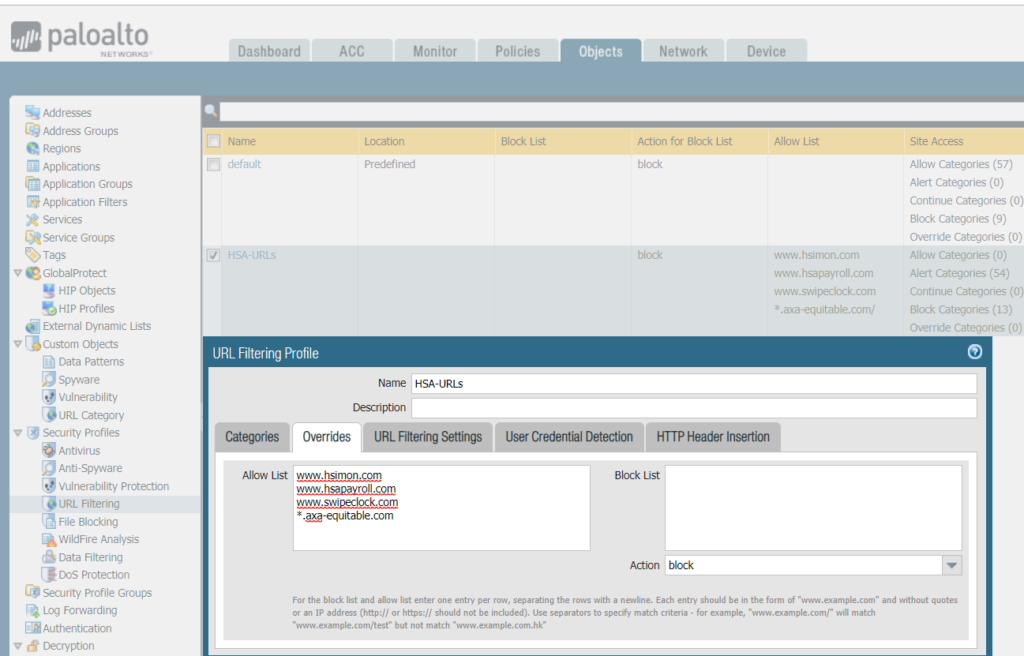
Task: Open the Action dropdown arrow
Action: coord(952,565)
